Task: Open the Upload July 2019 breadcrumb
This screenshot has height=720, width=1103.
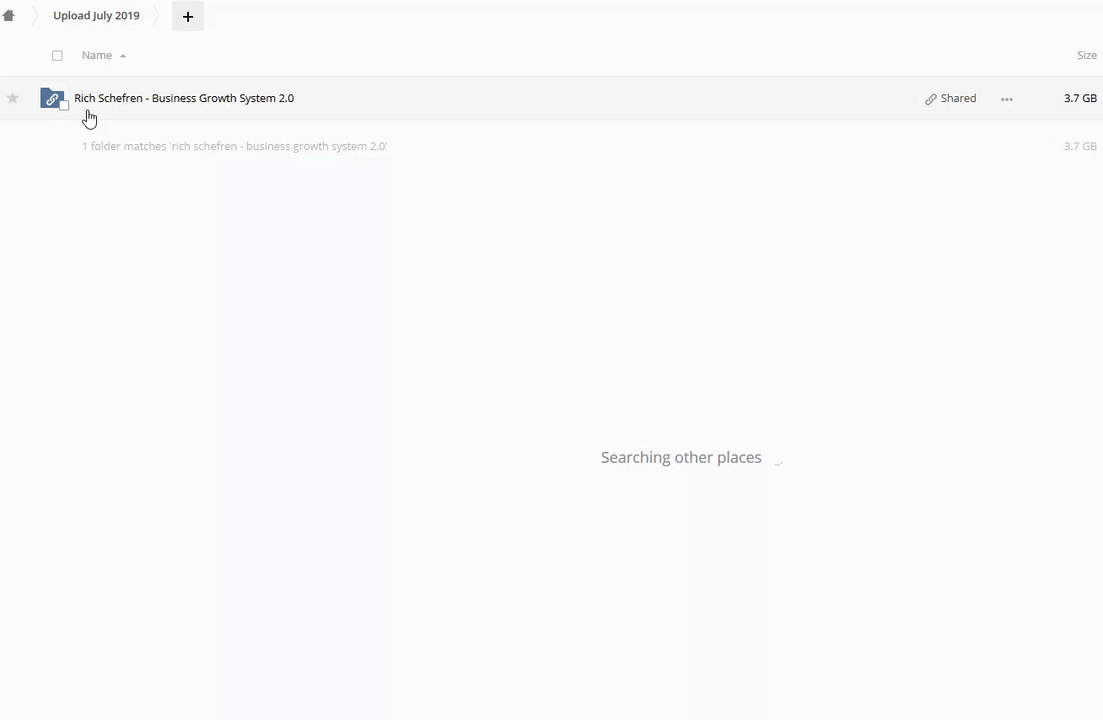Action: click(x=96, y=15)
